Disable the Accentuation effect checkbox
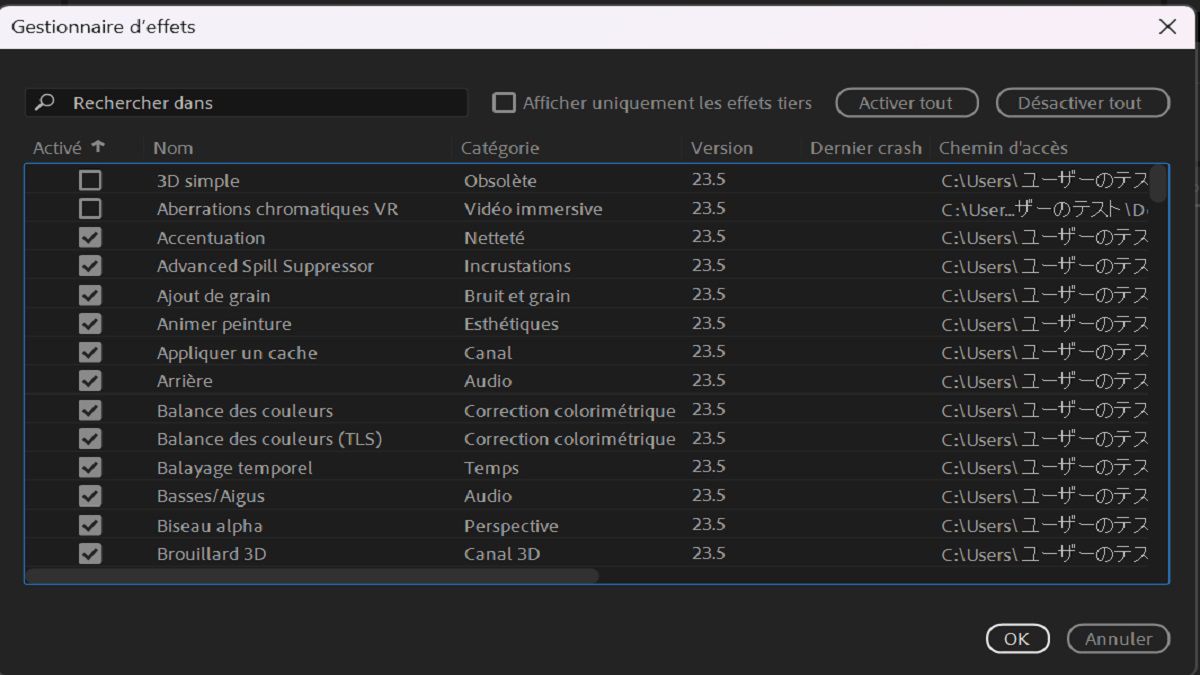This screenshot has width=1200, height=675. tap(91, 238)
